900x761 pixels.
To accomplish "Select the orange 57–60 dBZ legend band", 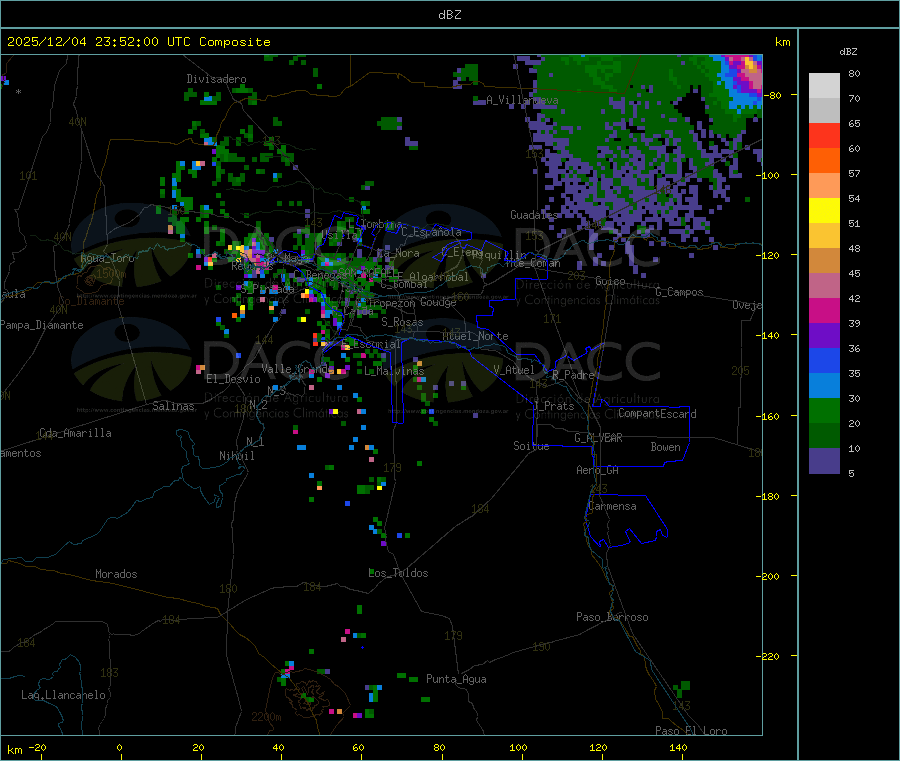I will [x=824, y=161].
